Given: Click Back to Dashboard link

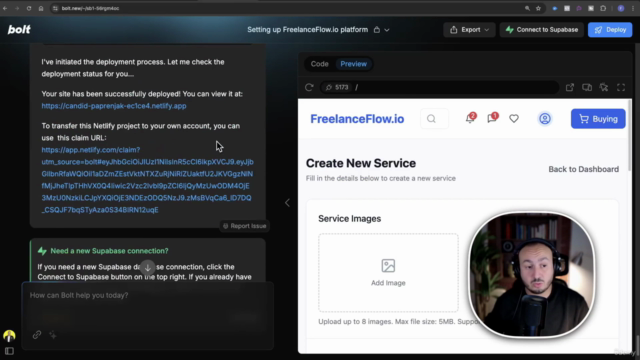Looking at the screenshot, I should [583, 169].
